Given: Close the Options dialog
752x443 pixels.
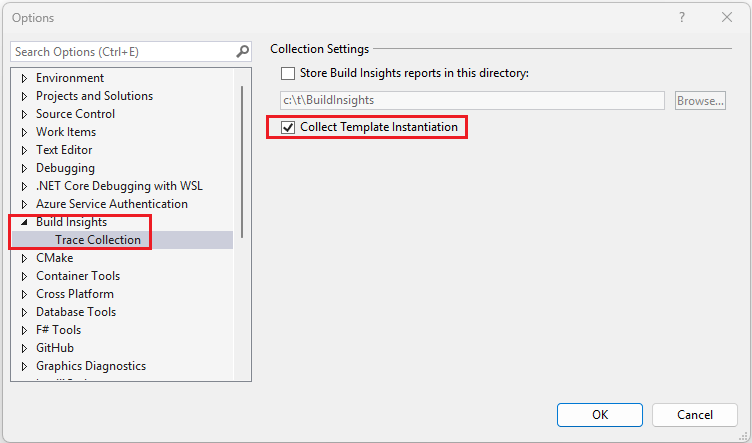Looking at the screenshot, I should coord(727,18).
